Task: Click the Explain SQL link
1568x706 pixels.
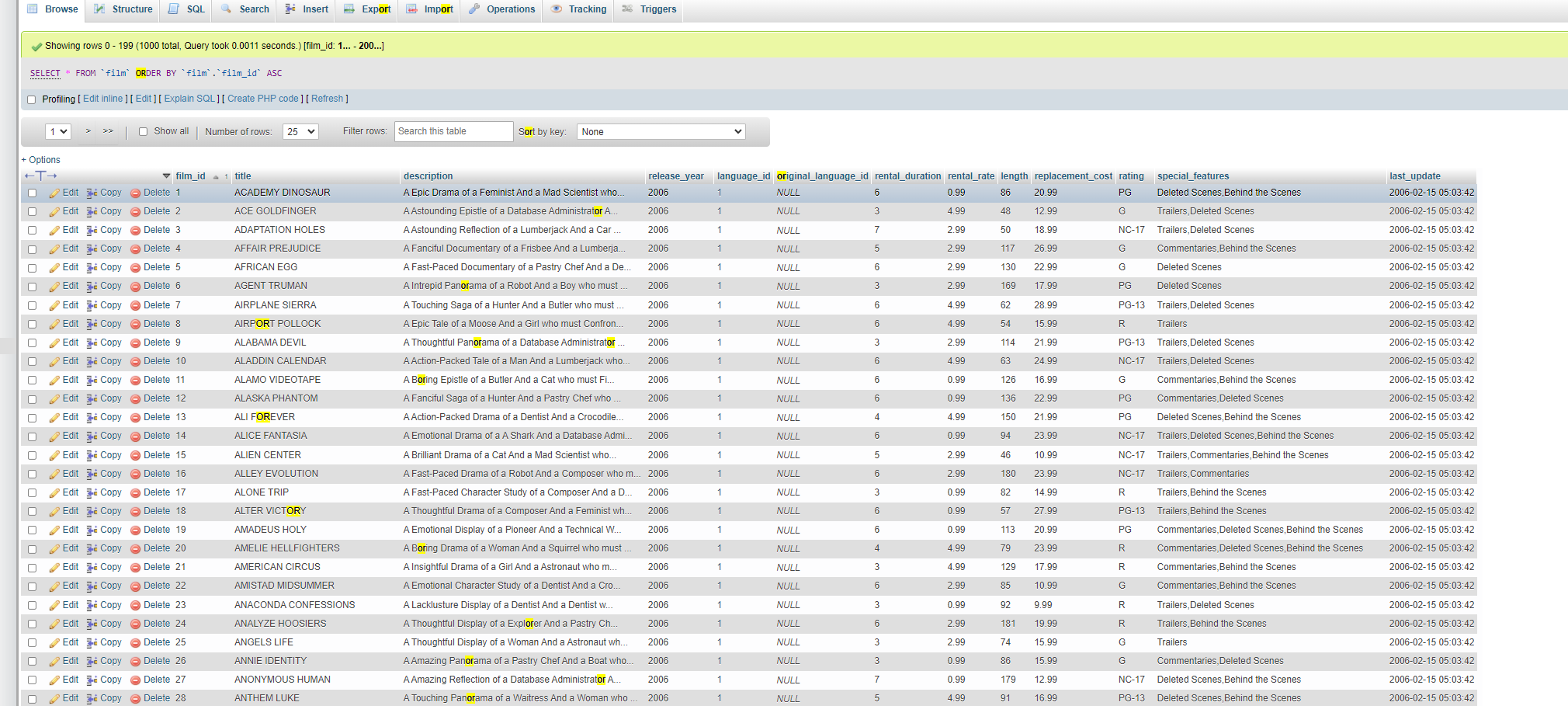Action: pos(189,99)
